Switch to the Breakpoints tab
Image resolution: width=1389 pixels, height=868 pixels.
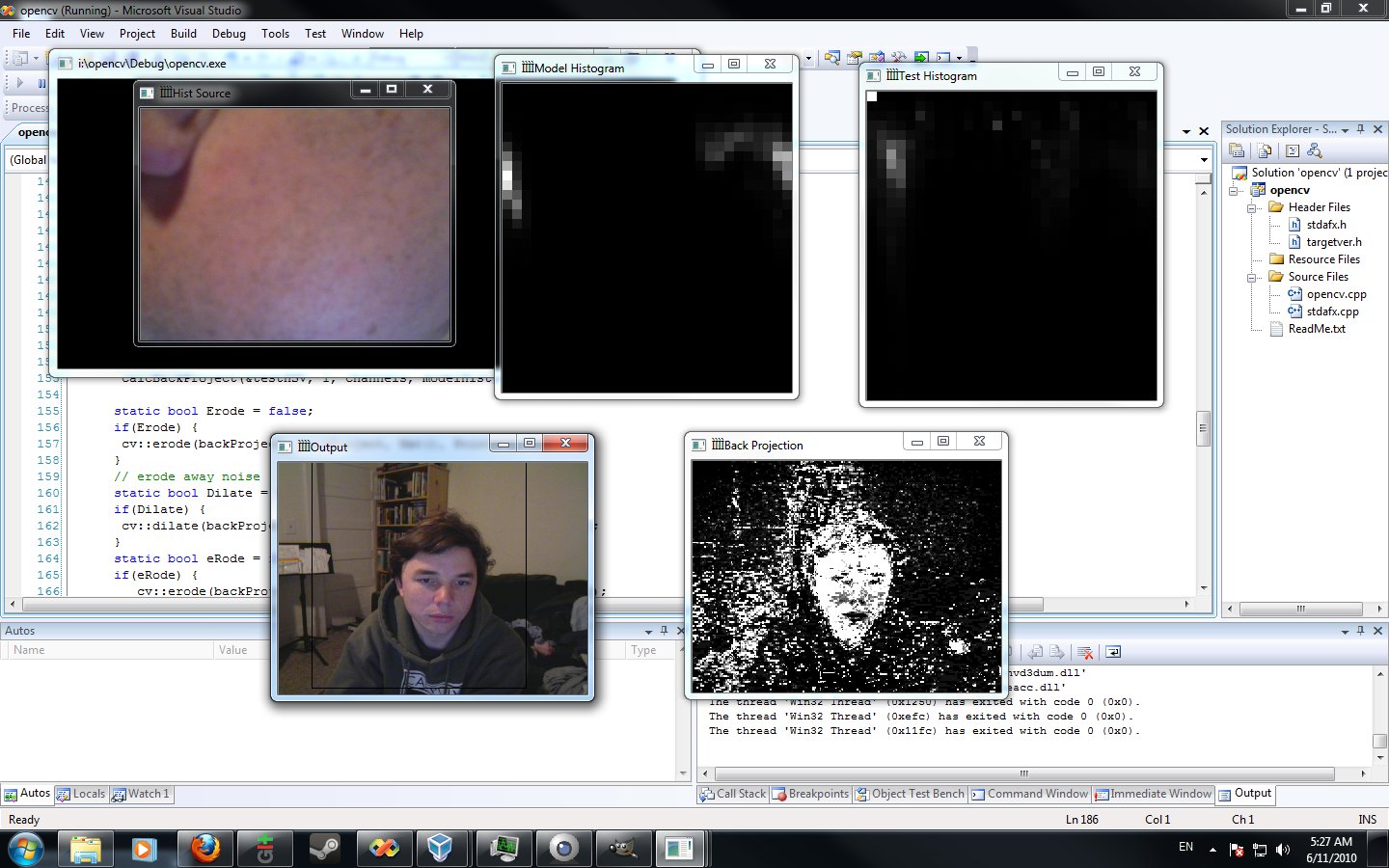[810, 794]
